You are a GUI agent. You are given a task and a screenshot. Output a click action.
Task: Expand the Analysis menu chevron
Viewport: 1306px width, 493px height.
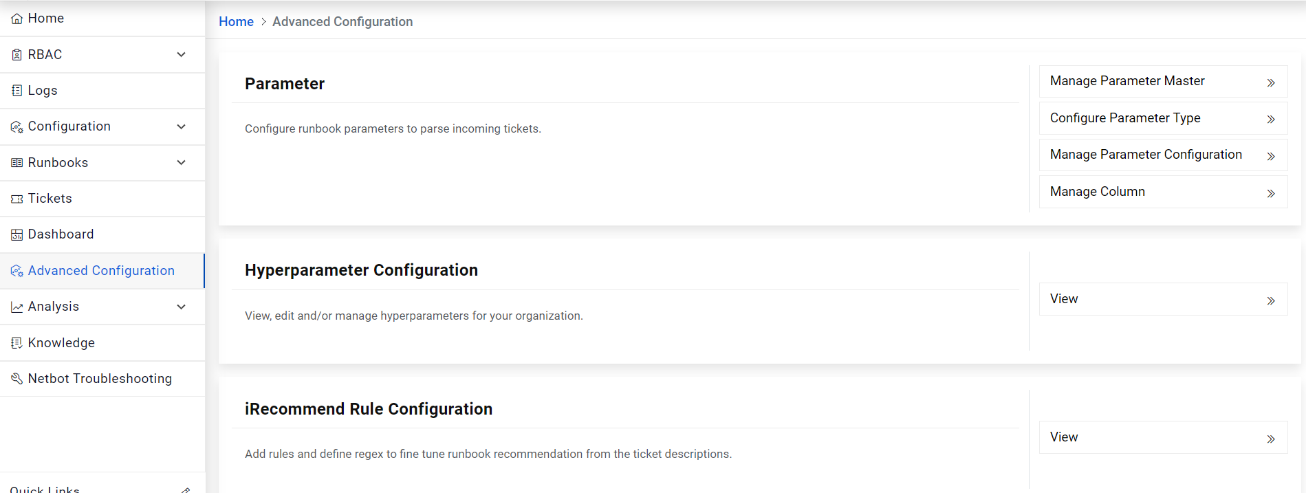181,307
